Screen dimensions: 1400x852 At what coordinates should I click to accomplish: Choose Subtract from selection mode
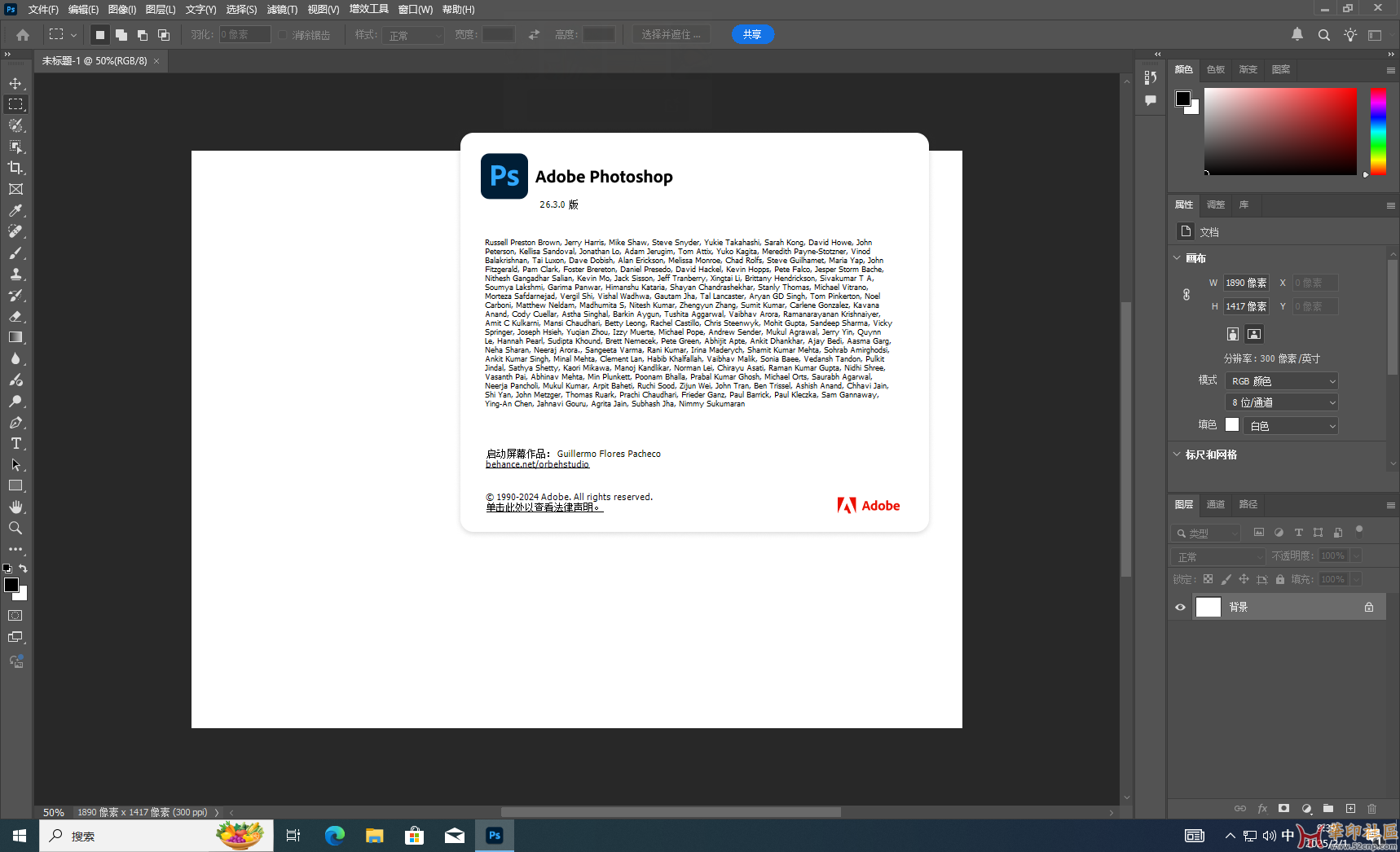point(143,35)
